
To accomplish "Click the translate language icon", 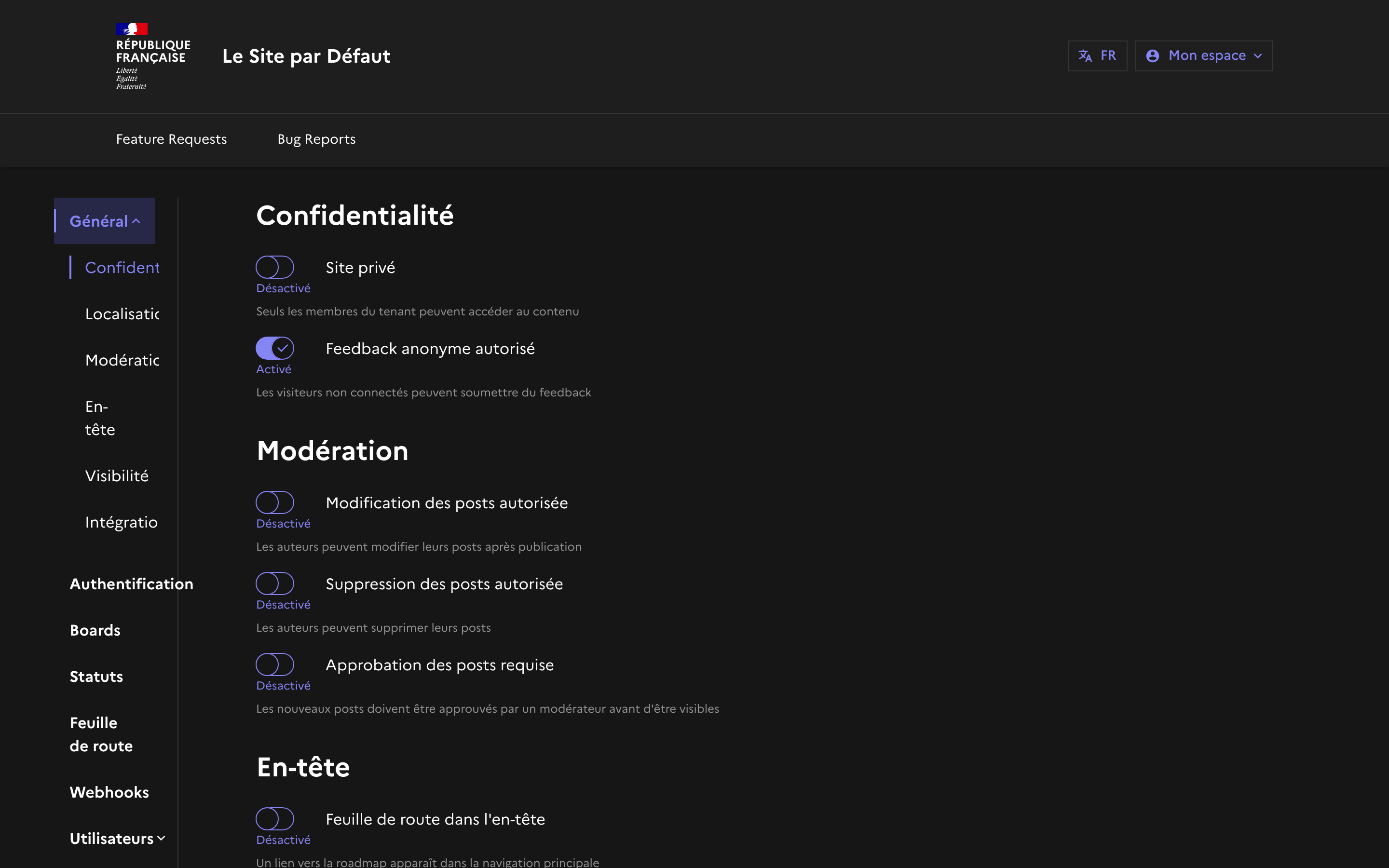I will (x=1085, y=55).
